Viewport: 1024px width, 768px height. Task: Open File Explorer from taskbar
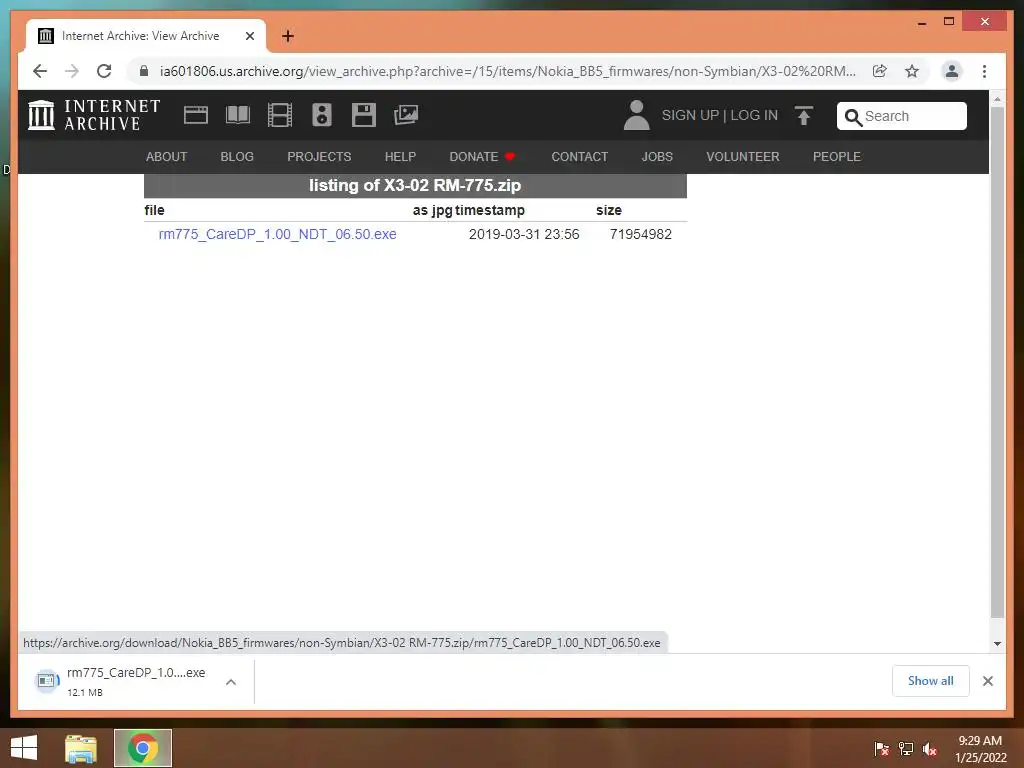tap(81, 748)
